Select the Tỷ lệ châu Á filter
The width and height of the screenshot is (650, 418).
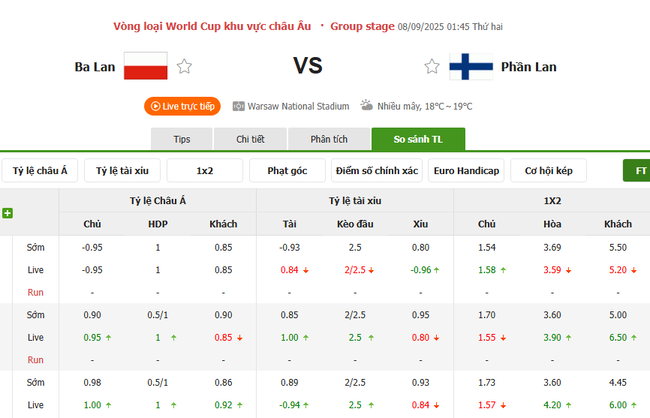[41, 171]
